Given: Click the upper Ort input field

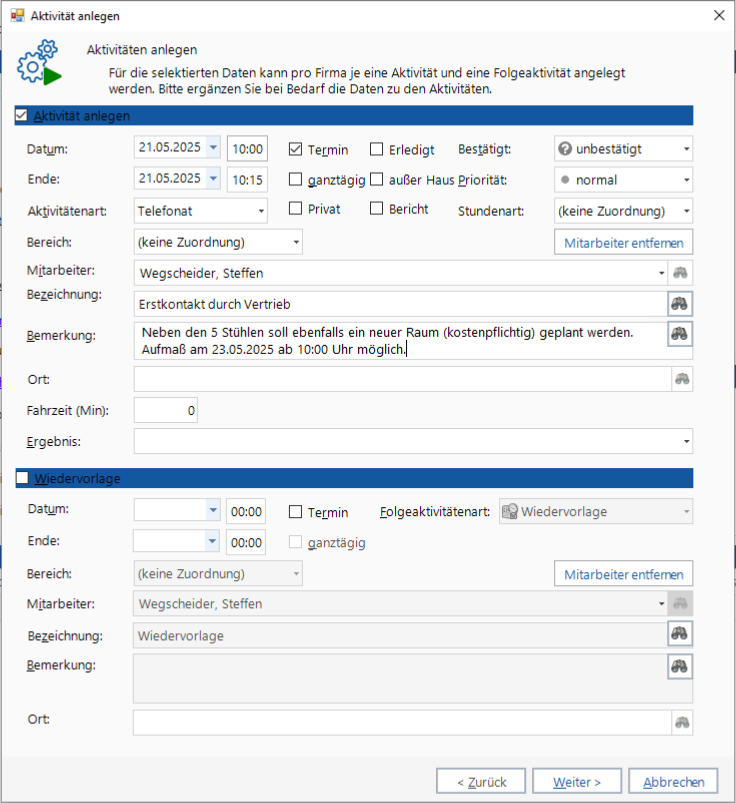Looking at the screenshot, I should tap(403, 379).
